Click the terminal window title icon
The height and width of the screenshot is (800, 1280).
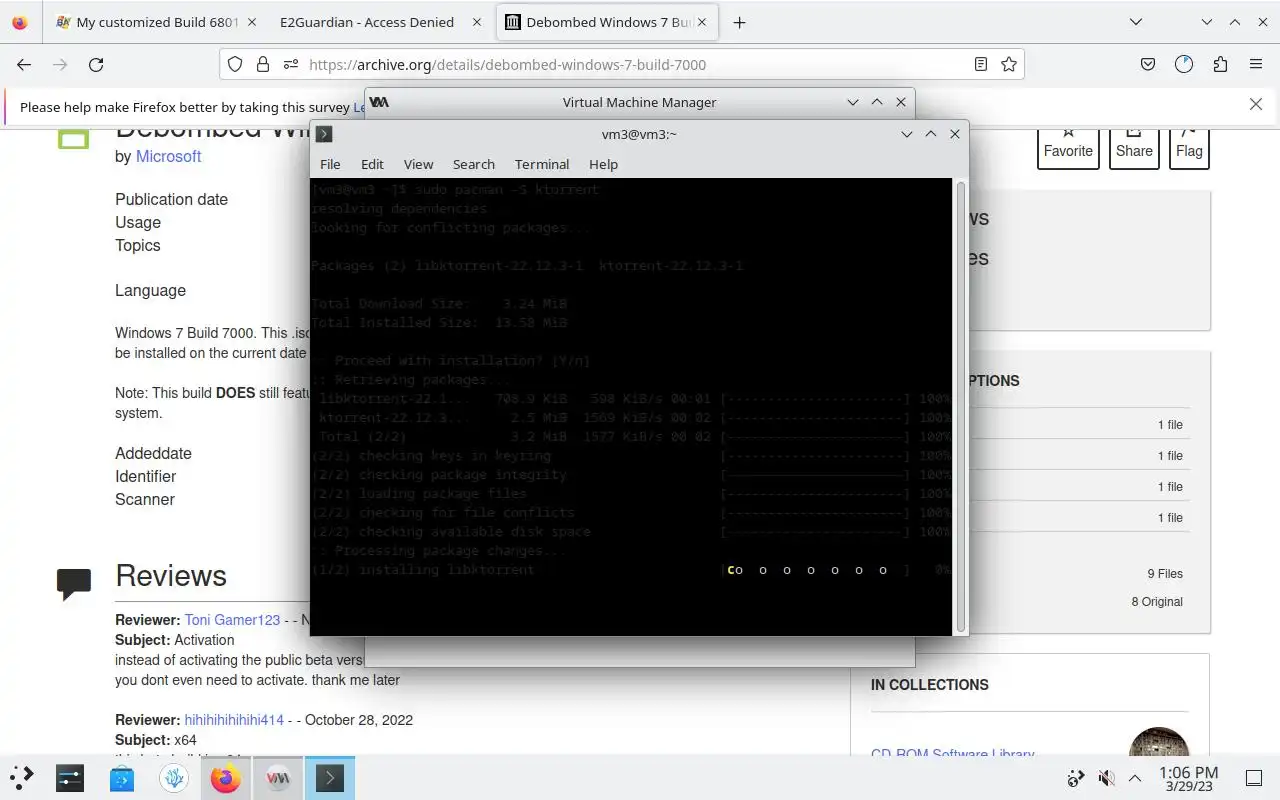[324, 134]
